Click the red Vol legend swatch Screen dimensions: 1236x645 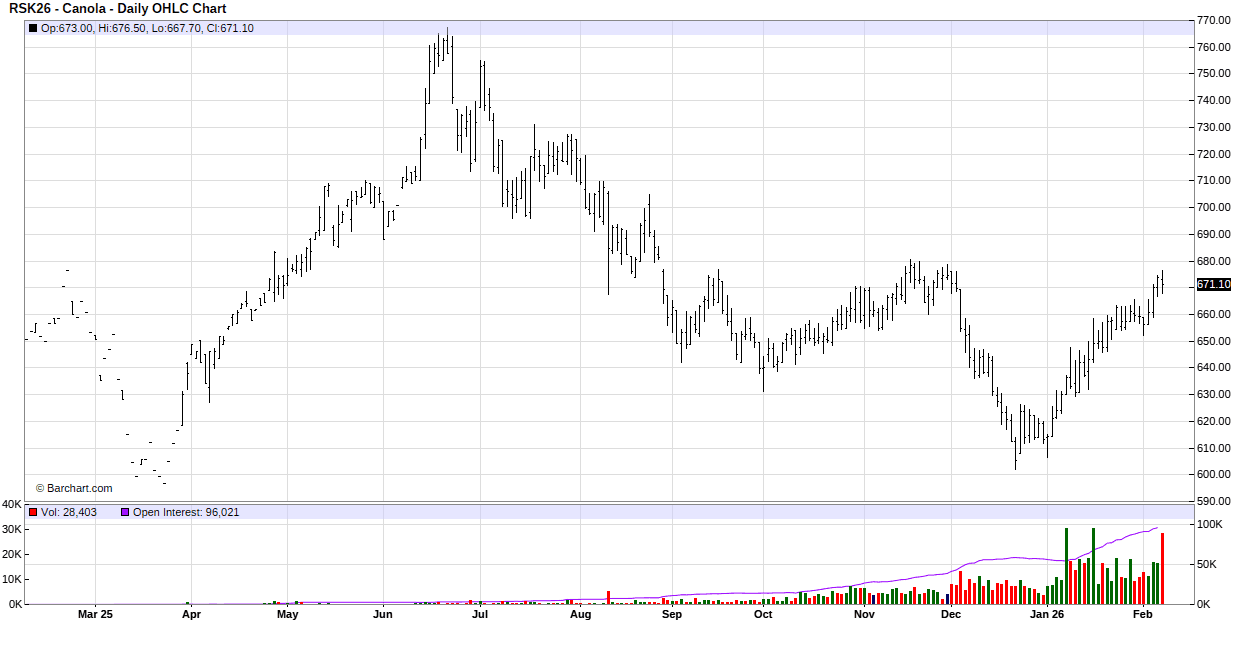(x=33, y=512)
